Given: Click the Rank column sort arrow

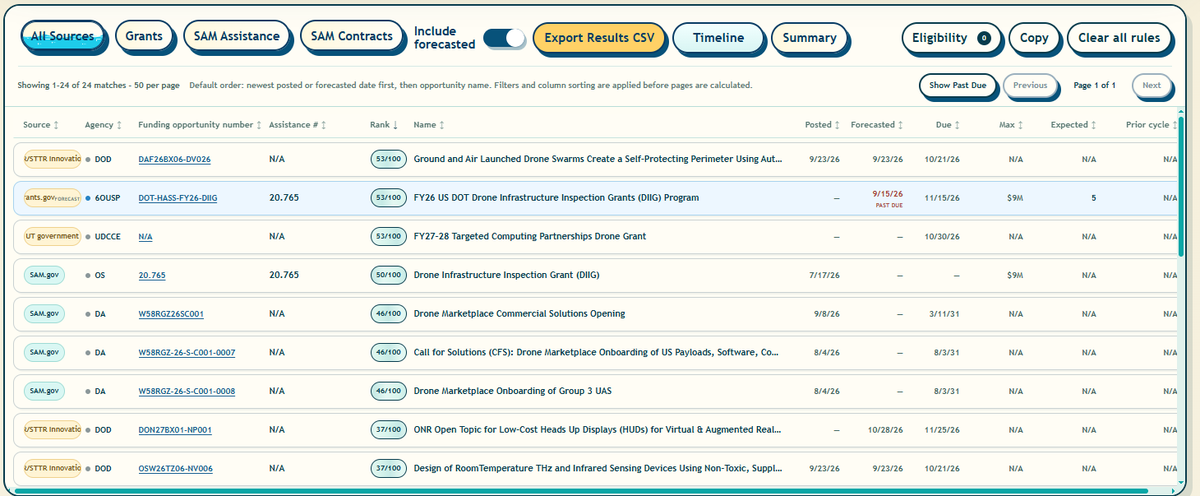Looking at the screenshot, I should (396, 125).
